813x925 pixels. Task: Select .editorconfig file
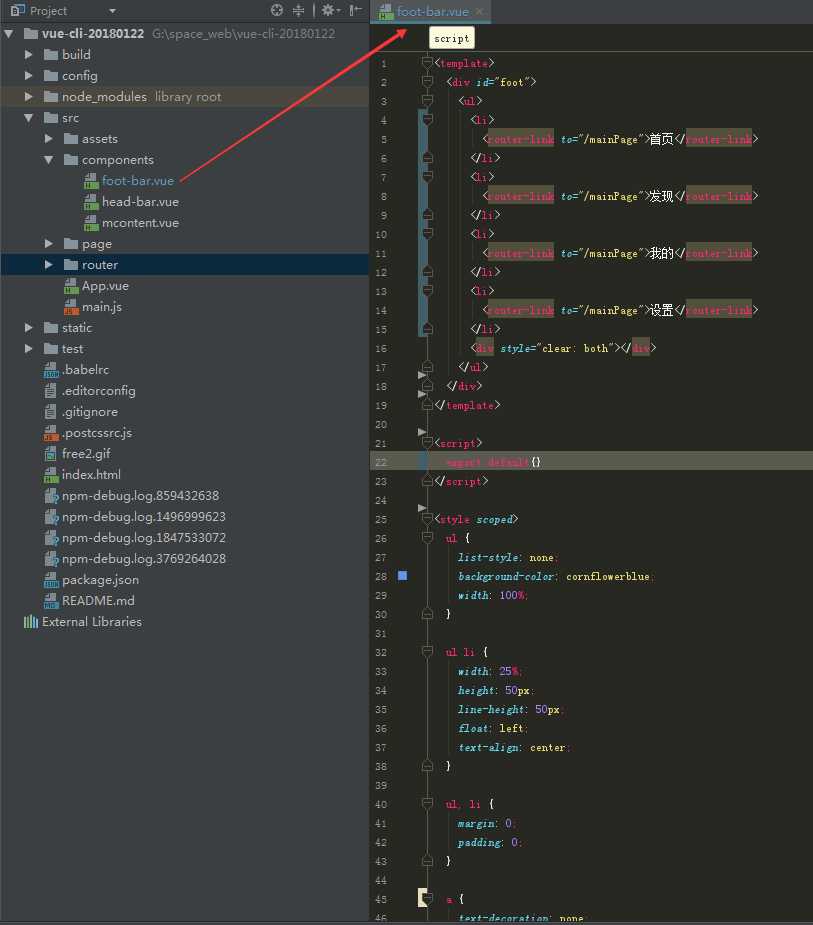click(x=99, y=391)
